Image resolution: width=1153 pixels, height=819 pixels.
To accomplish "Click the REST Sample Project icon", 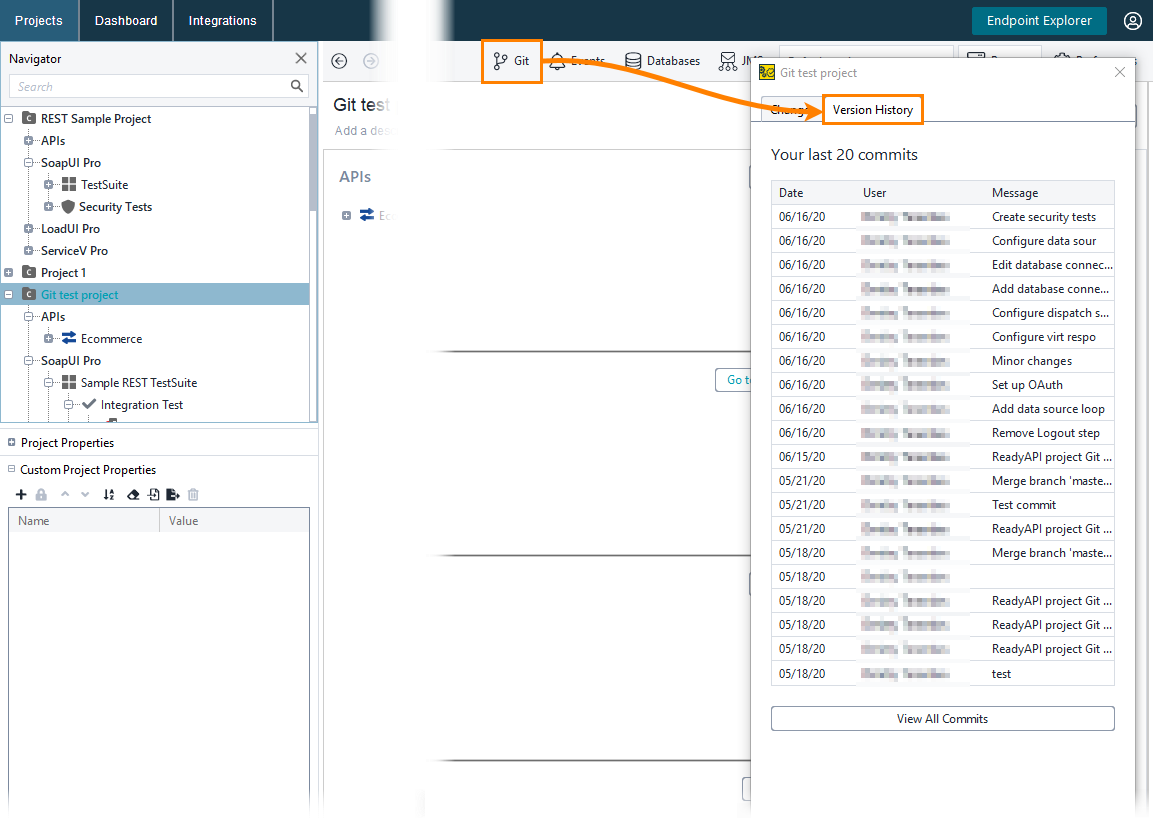I will tap(29, 118).
